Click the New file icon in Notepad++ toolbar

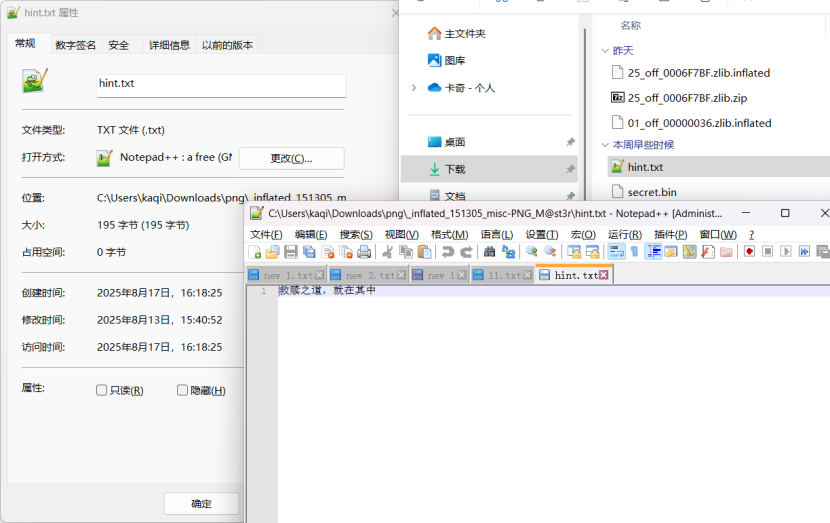click(255, 252)
